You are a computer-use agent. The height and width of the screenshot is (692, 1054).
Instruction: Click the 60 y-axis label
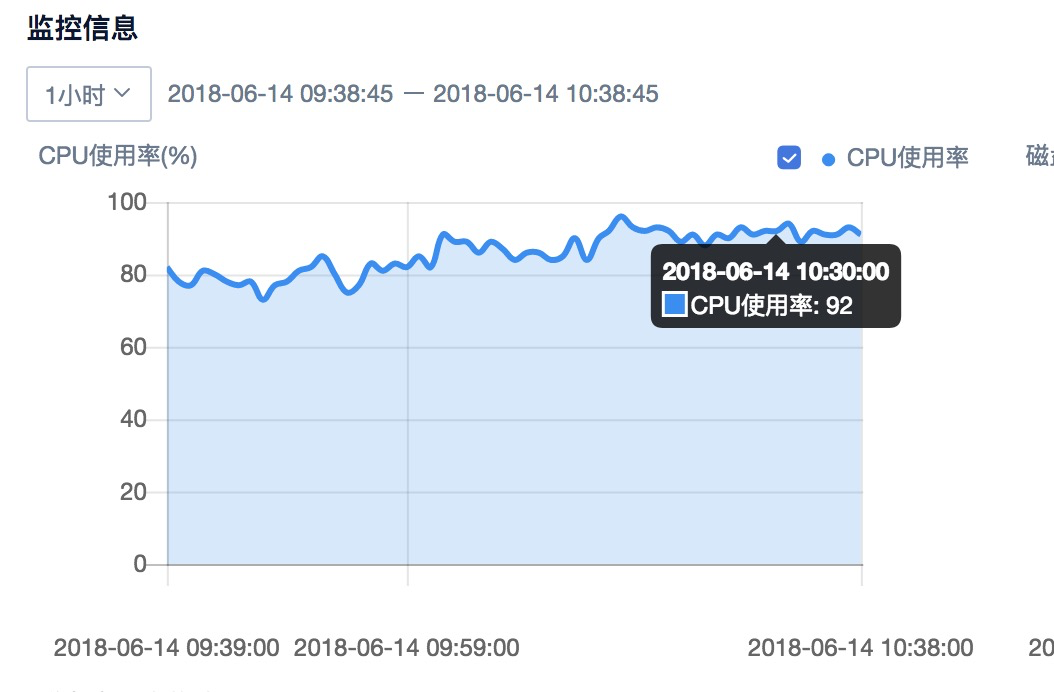[x=133, y=347]
